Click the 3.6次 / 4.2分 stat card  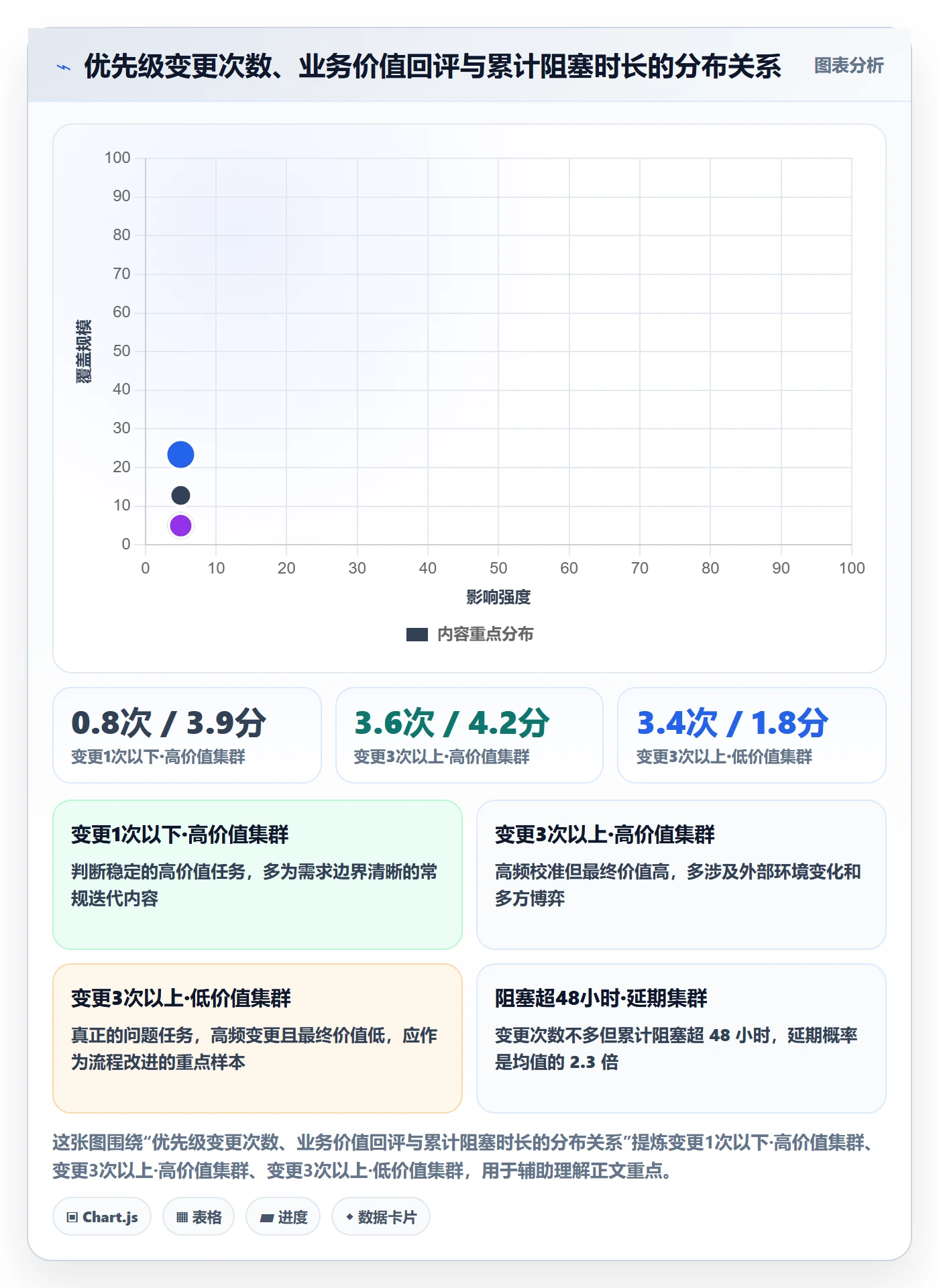(x=469, y=735)
